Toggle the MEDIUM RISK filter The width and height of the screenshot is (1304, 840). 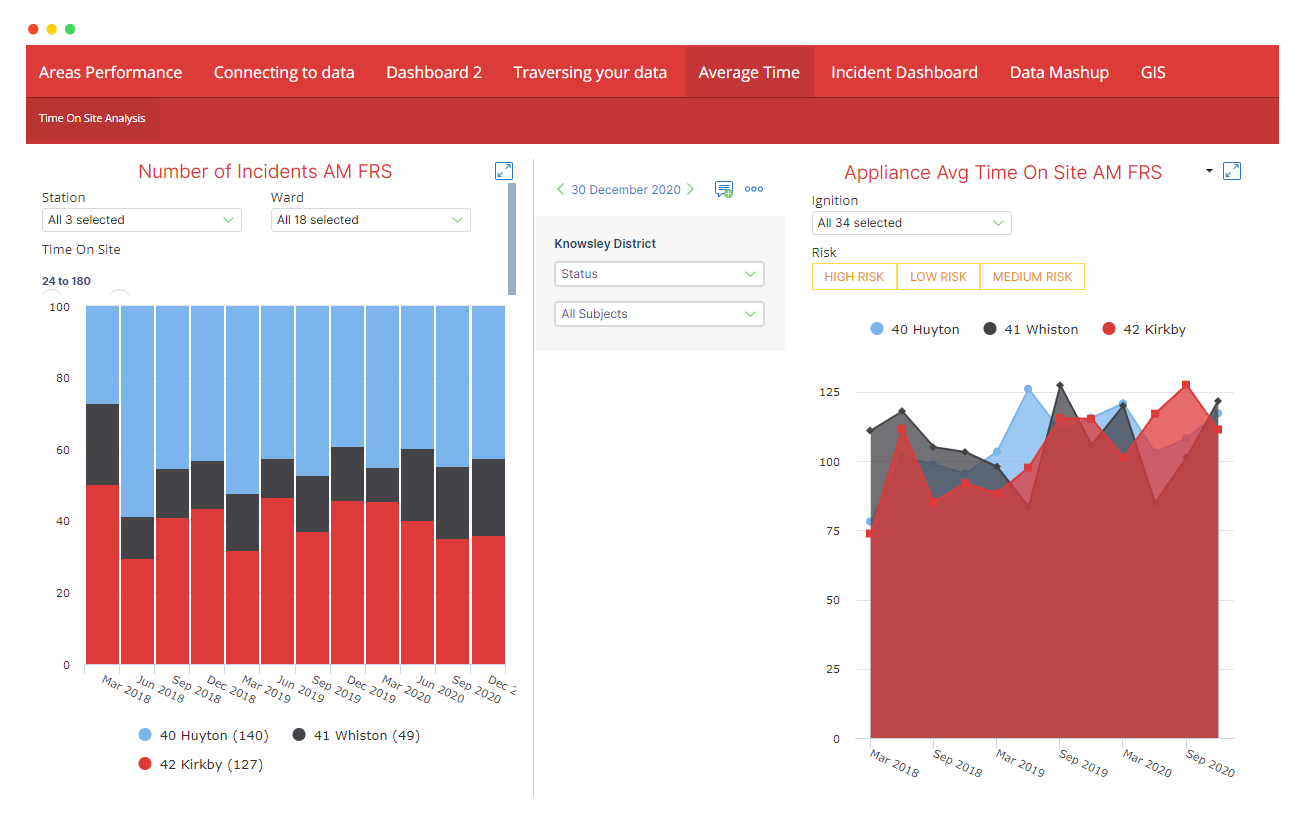[1032, 277]
